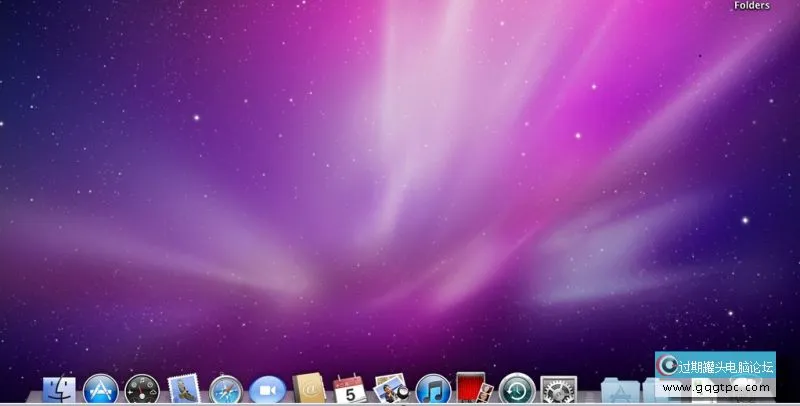This screenshot has width=800, height=406.
Task: Open the iCal calendar icon
Action: [x=350, y=389]
